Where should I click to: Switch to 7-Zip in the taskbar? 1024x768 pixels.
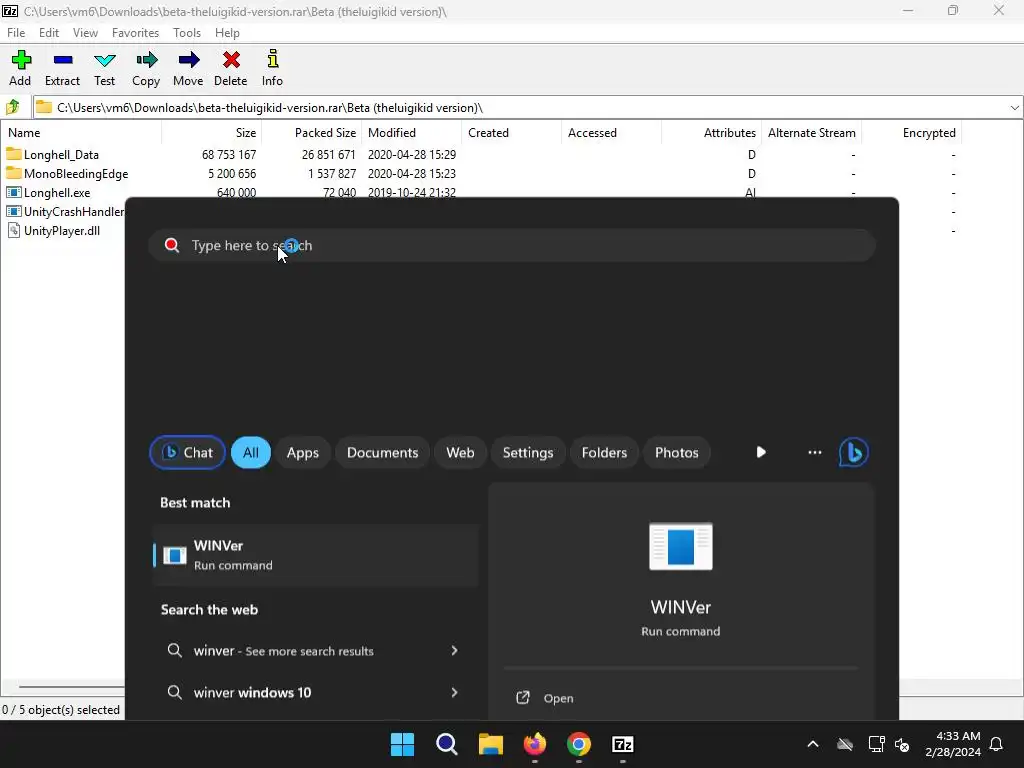tap(623, 744)
